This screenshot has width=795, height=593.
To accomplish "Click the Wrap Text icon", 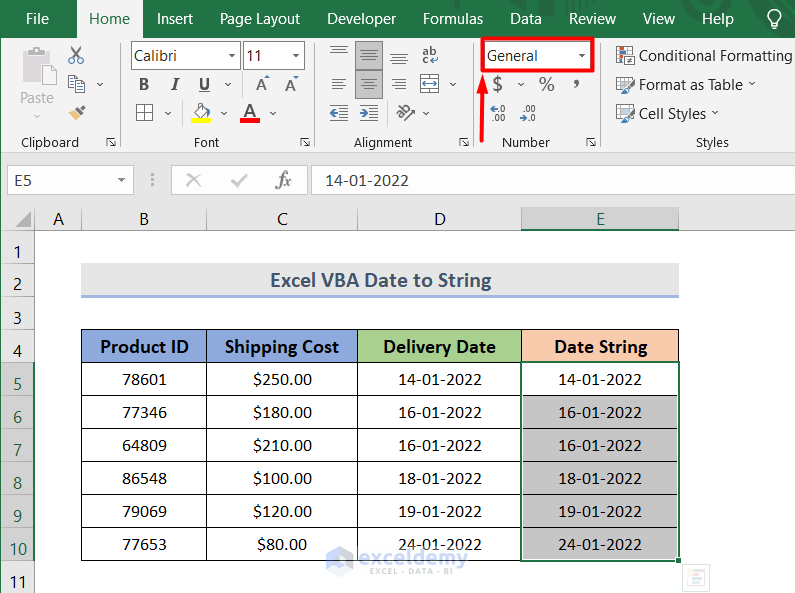I will (x=430, y=56).
